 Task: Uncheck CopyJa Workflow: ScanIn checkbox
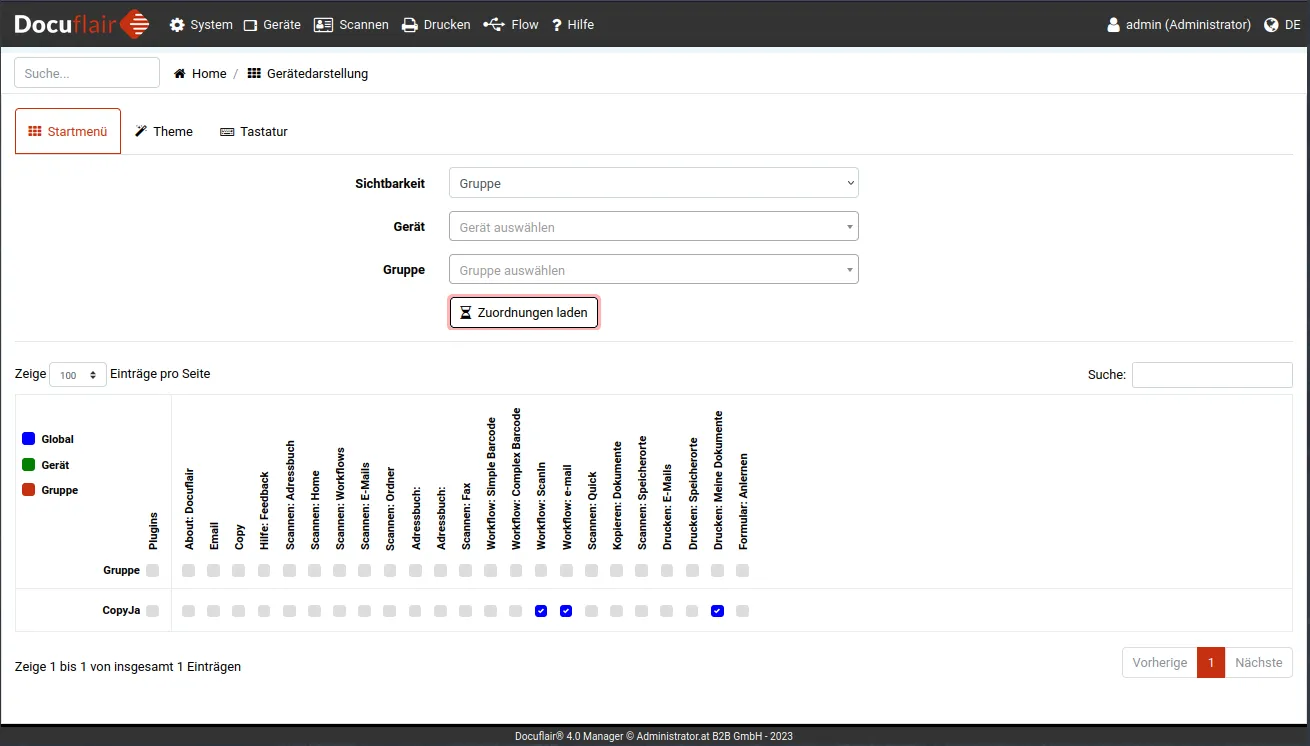coord(541,611)
